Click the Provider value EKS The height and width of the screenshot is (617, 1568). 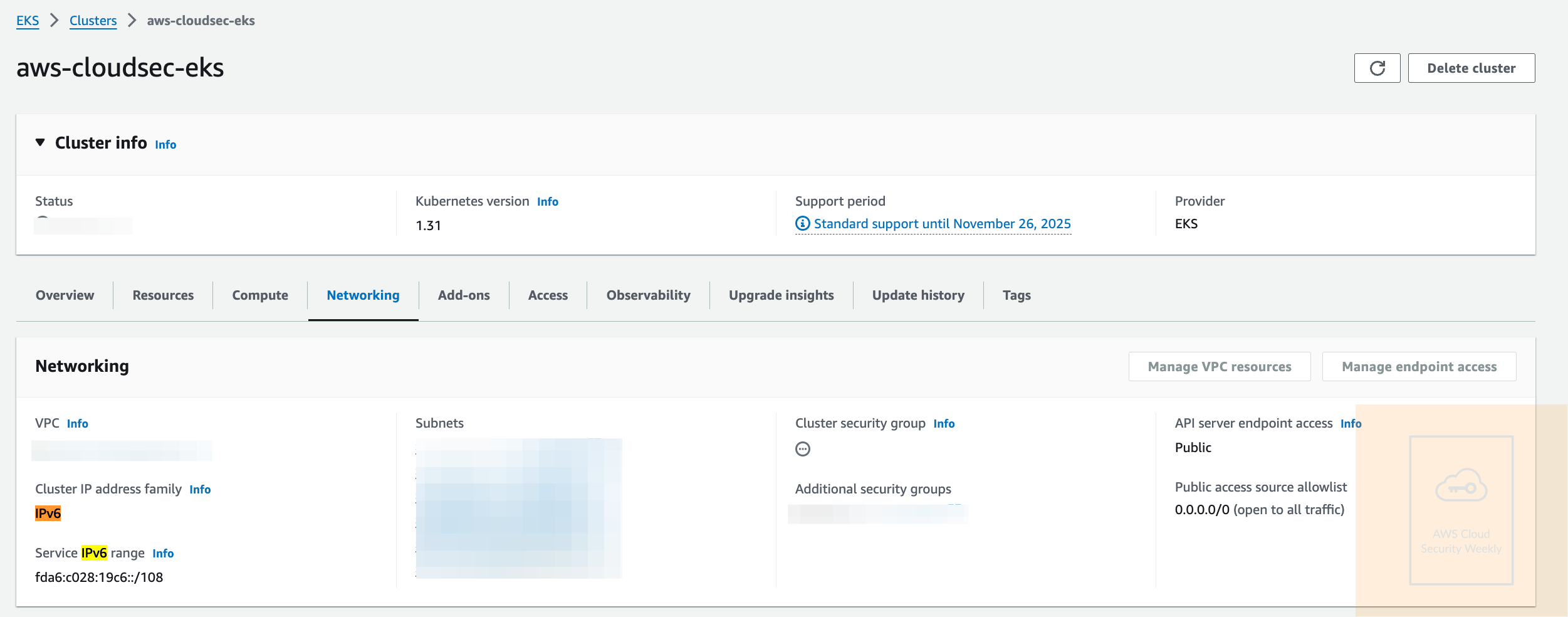(1186, 224)
